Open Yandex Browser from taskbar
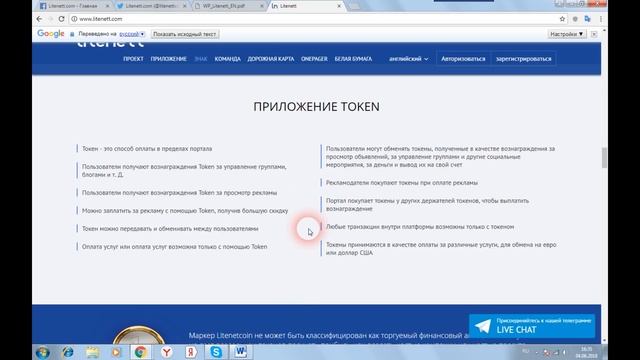 click(167, 352)
